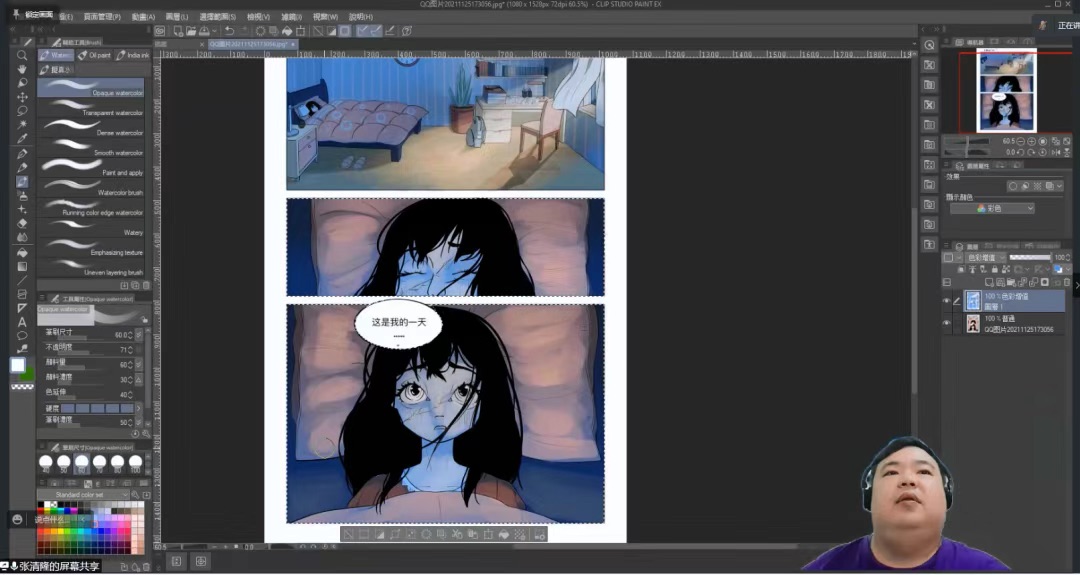This screenshot has width=1080, height=575.
Task: Select the Gradient tool
Action: [x=22, y=266]
